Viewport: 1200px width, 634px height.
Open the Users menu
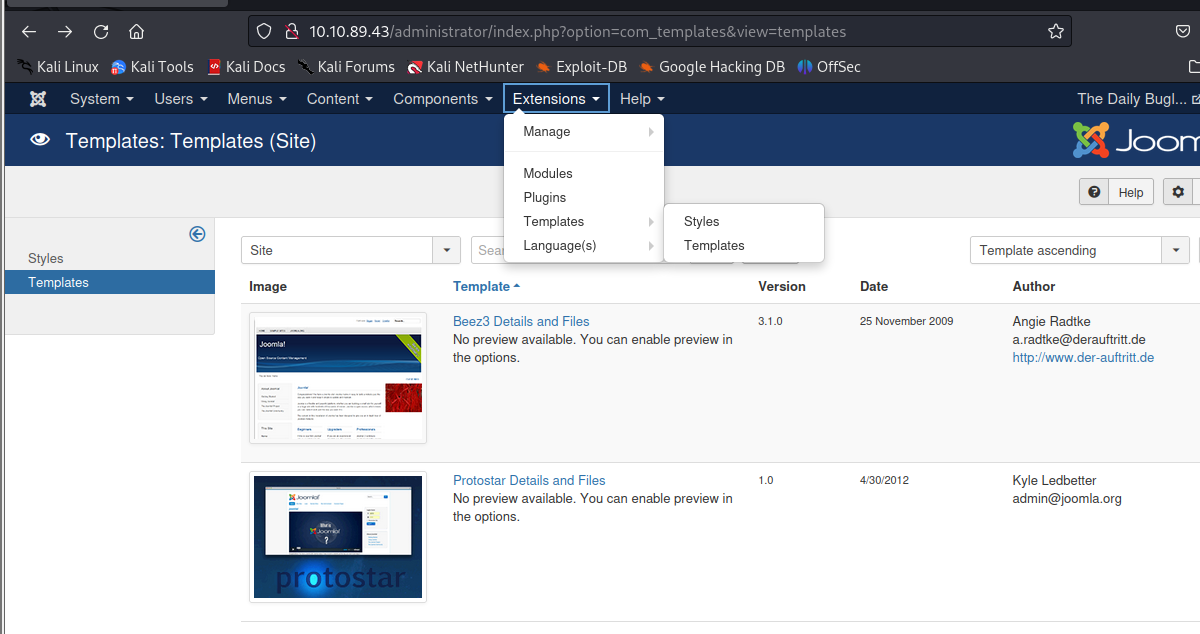pyautogui.click(x=181, y=99)
